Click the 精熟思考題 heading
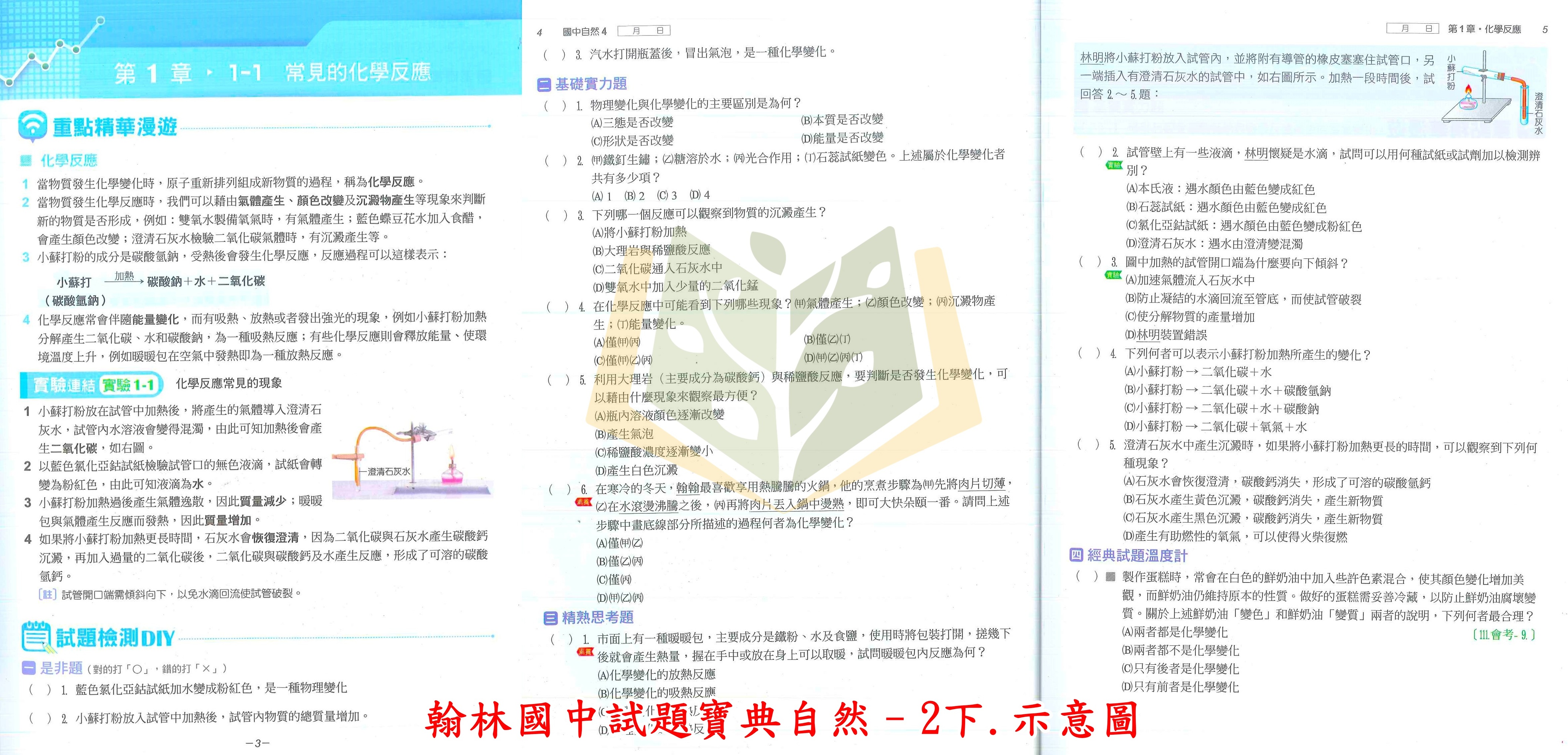1568x755 pixels. (x=598, y=617)
